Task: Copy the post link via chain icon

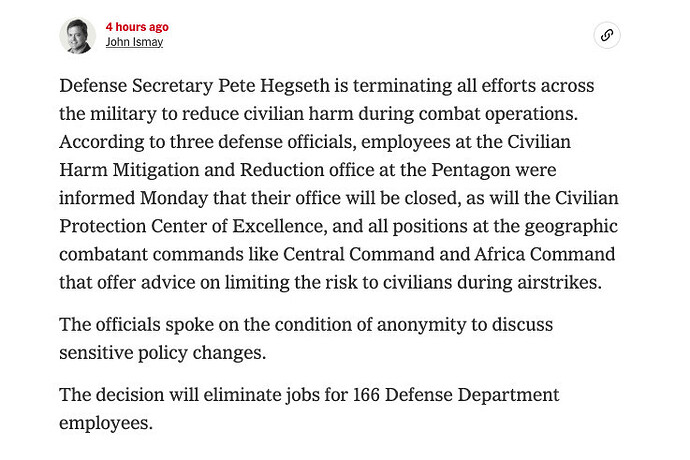Action: (607, 35)
